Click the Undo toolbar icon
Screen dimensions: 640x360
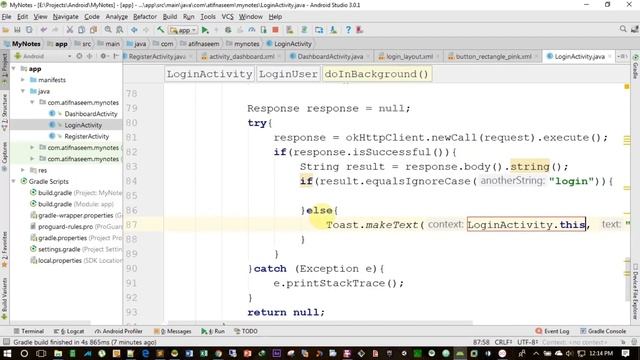(43, 30)
